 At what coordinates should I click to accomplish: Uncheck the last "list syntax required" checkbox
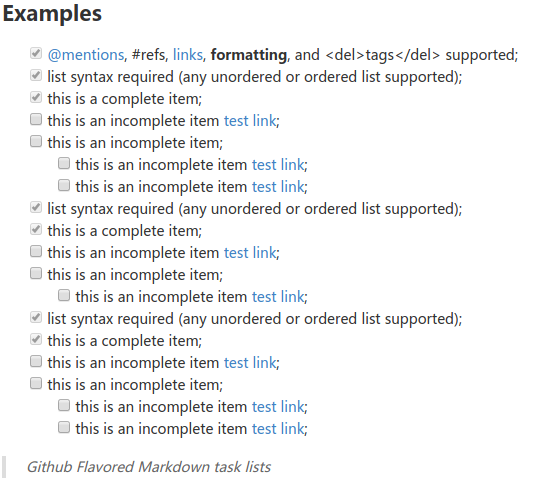[x=36, y=317]
